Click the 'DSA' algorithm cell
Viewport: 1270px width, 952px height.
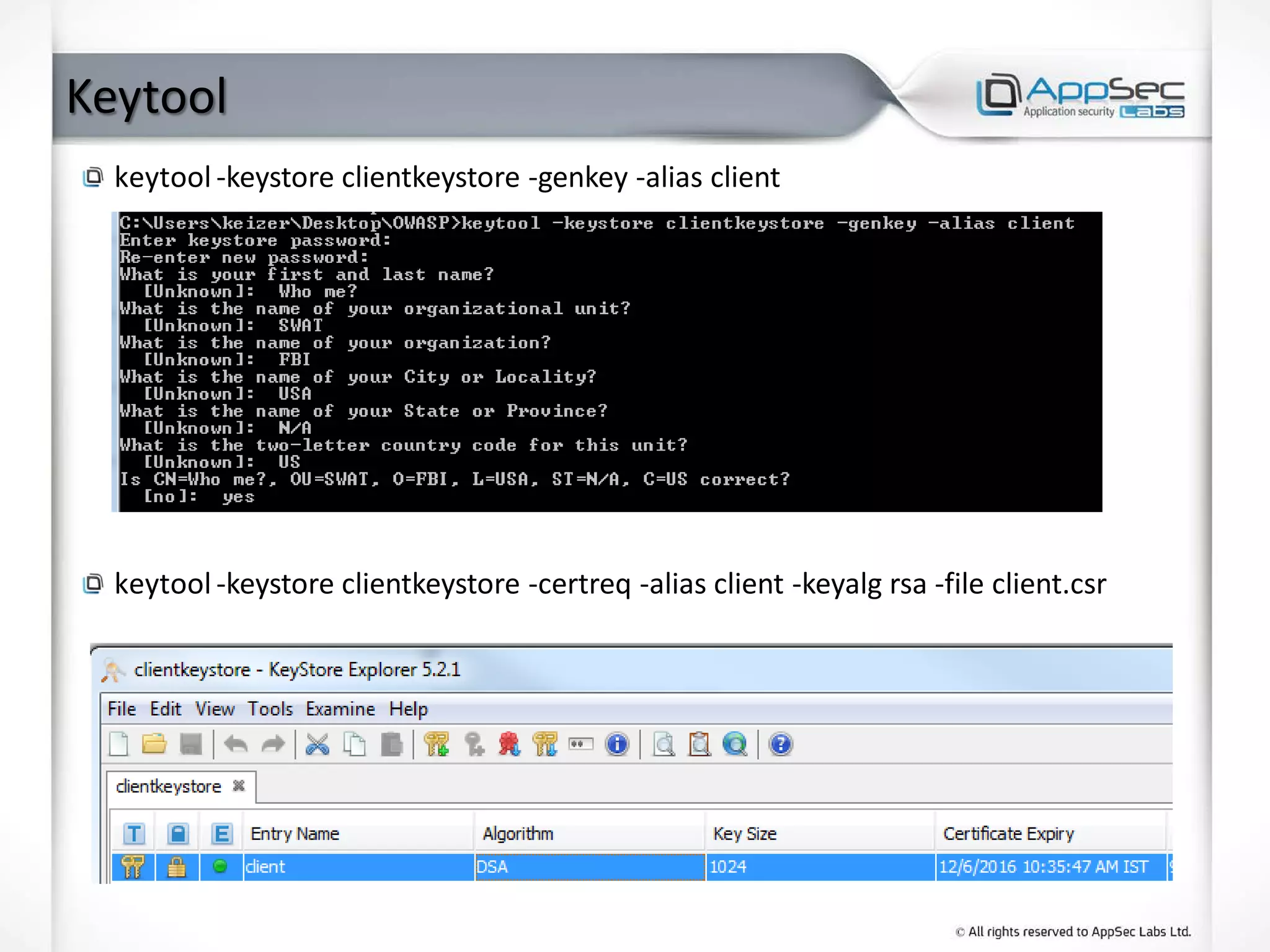(x=590, y=866)
